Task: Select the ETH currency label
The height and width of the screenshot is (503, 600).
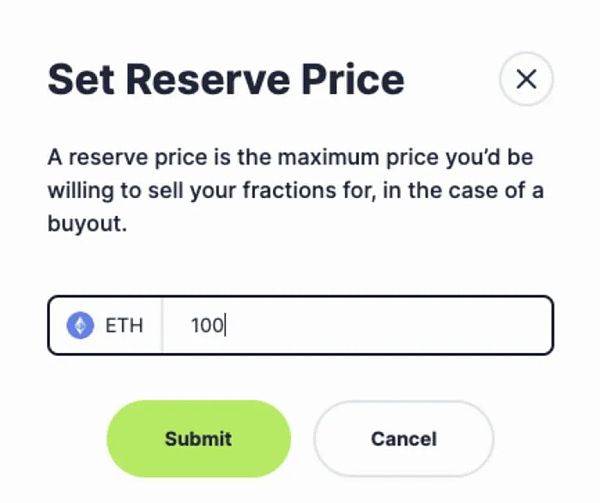Action: click(124, 326)
